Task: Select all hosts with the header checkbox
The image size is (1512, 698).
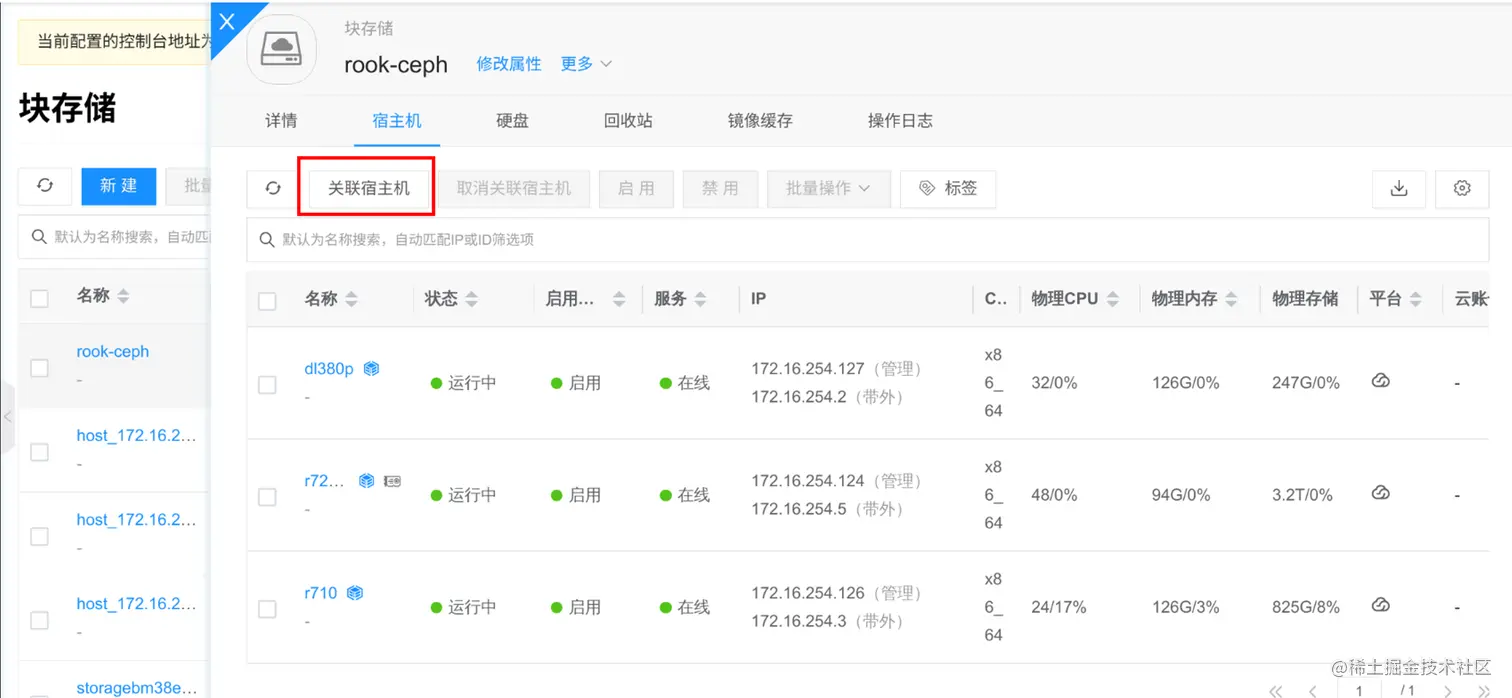Action: 267,300
